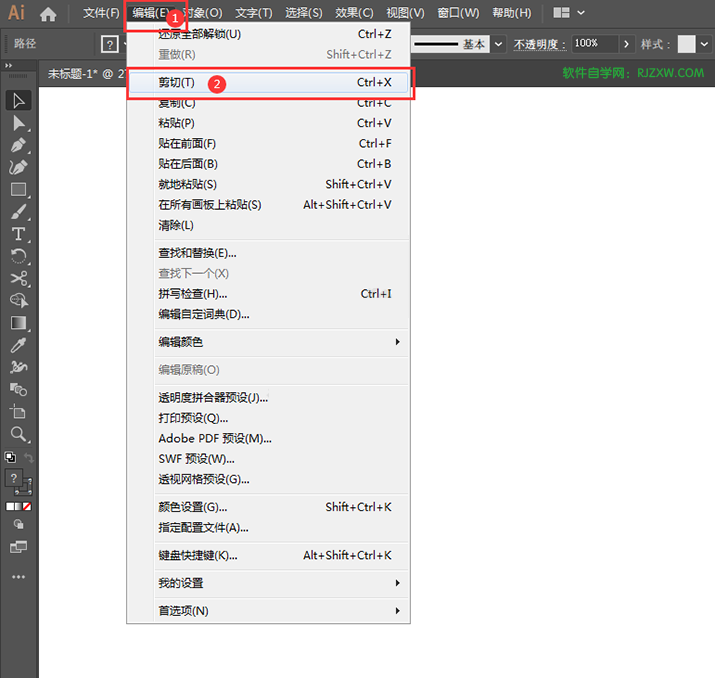The width and height of the screenshot is (715, 678).
Task: Choose 就地粘贴(S) menu entry
Action: click(269, 184)
